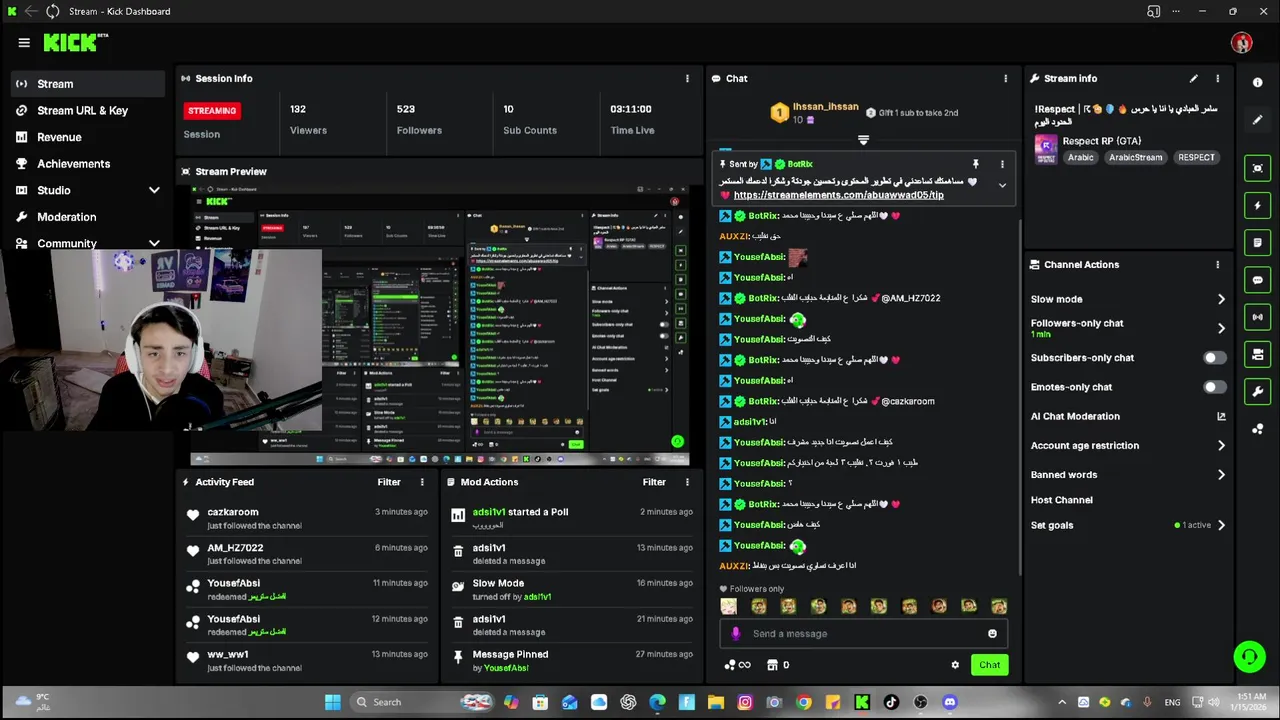Open the streamelements tip link

coord(838,195)
